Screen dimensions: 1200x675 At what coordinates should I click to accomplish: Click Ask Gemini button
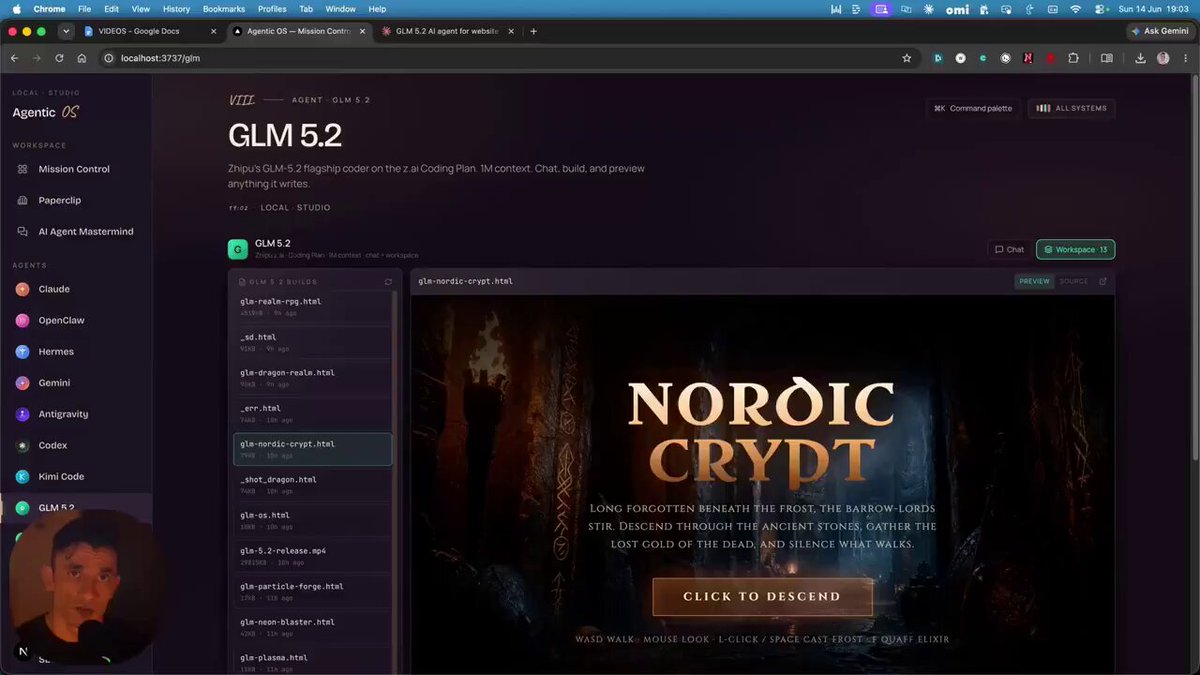coord(1161,31)
